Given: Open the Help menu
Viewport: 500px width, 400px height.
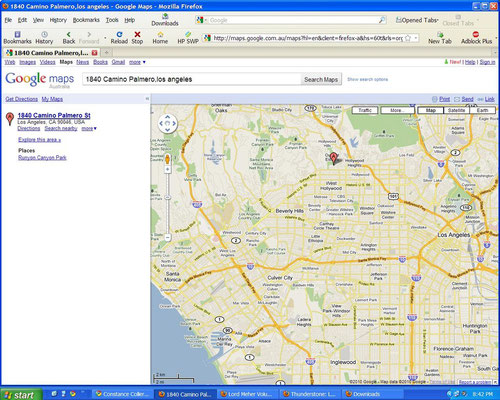Looking at the screenshot, I should [130, 20].
